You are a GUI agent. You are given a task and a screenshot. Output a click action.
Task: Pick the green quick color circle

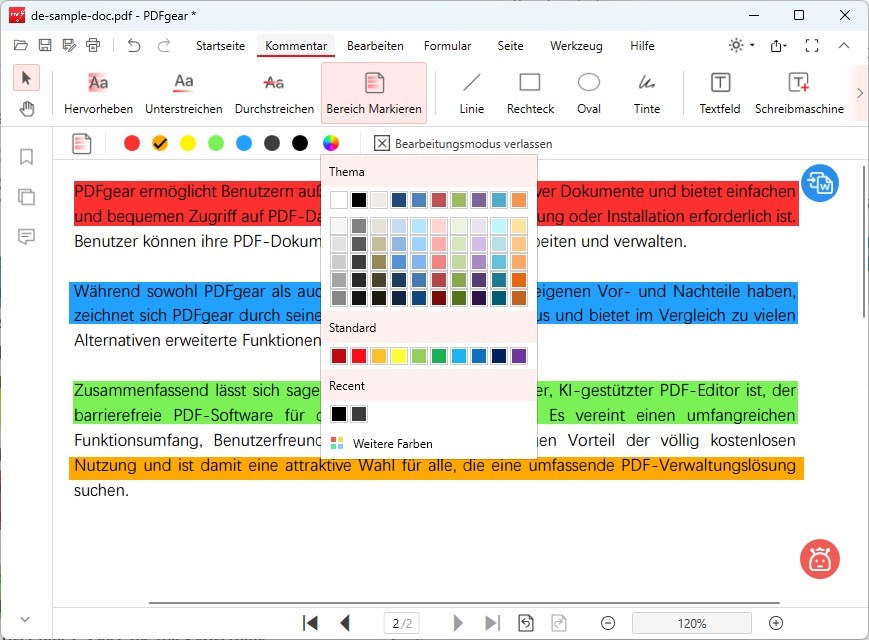(216, 143)
